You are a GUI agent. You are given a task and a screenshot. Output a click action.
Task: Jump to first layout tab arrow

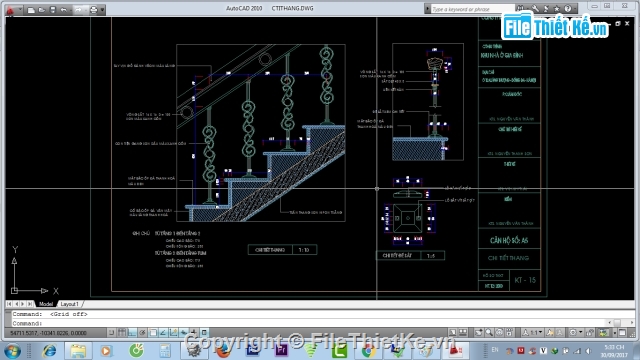[x=9, y=304]
